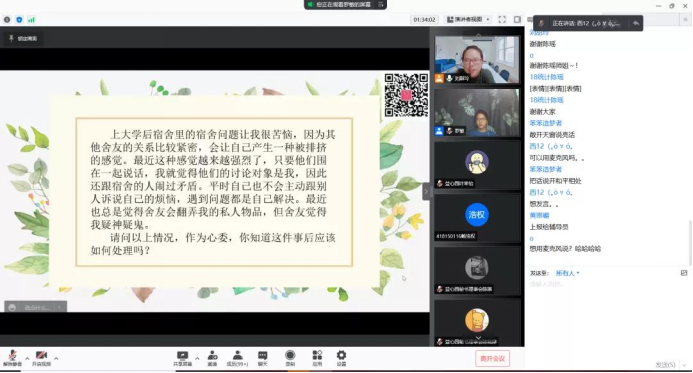Image resolution: width=693 pixels, height=373 pixels.
Task: Open the Invite participants icon
Action: tap(212, 358)
